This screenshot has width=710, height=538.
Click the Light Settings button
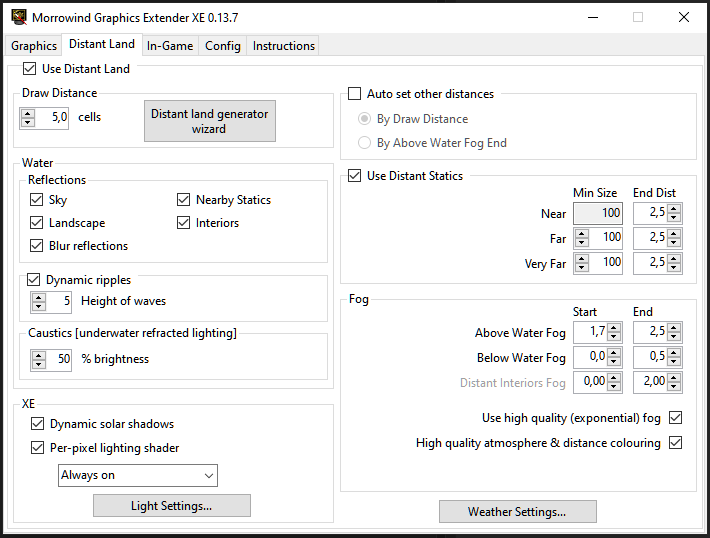[x=171, y=505]
